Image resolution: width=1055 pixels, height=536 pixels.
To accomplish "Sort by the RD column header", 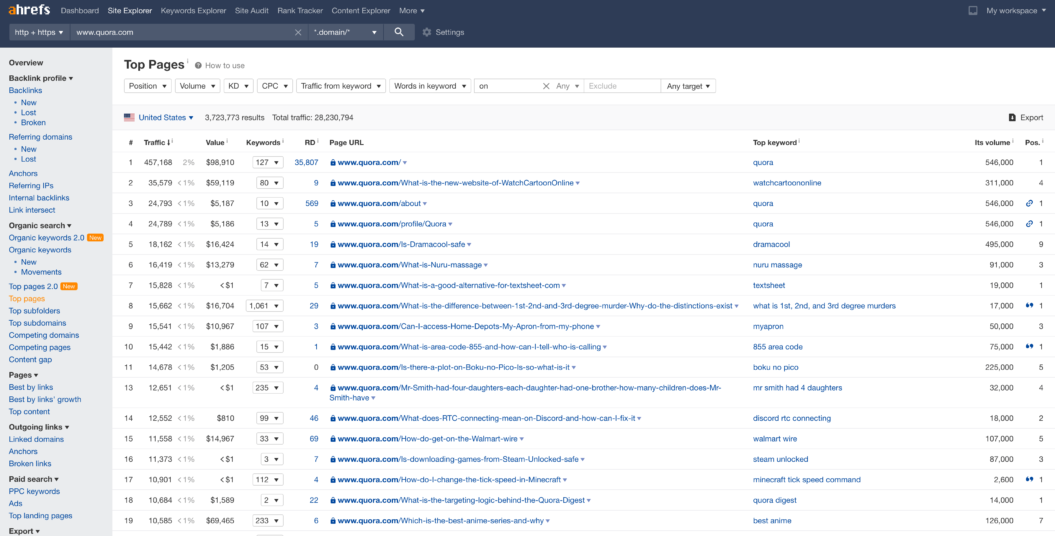I will 312,143.
